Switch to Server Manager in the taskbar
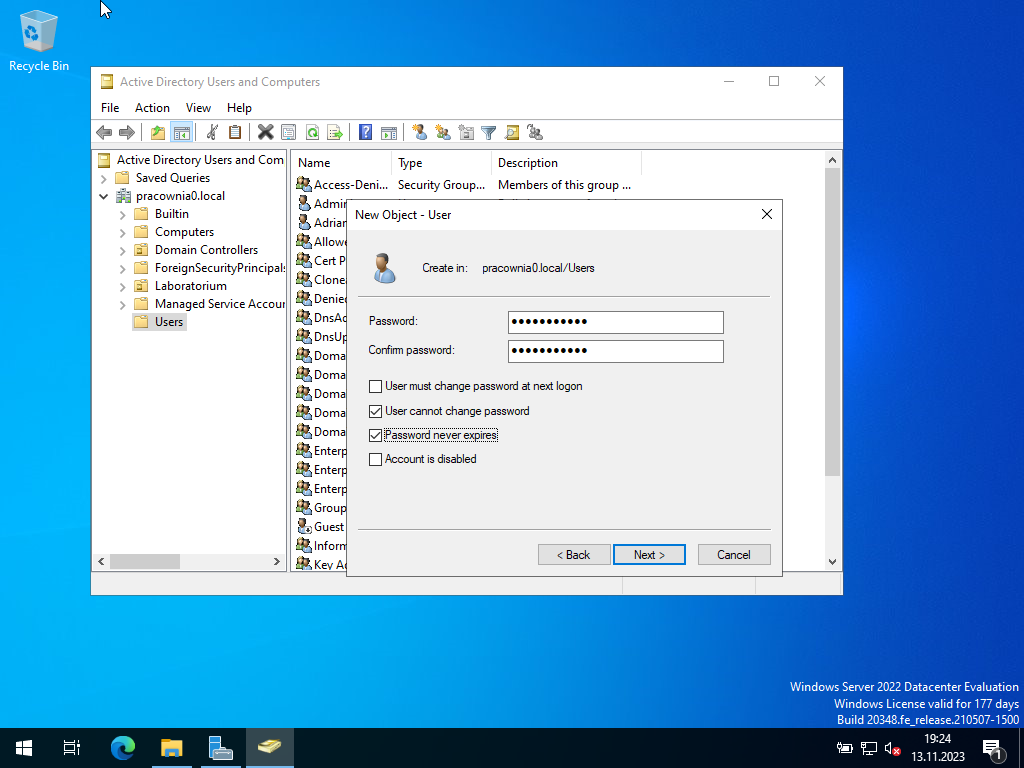The height and width of the screenshot is (768, 1024). pos(220,747)
